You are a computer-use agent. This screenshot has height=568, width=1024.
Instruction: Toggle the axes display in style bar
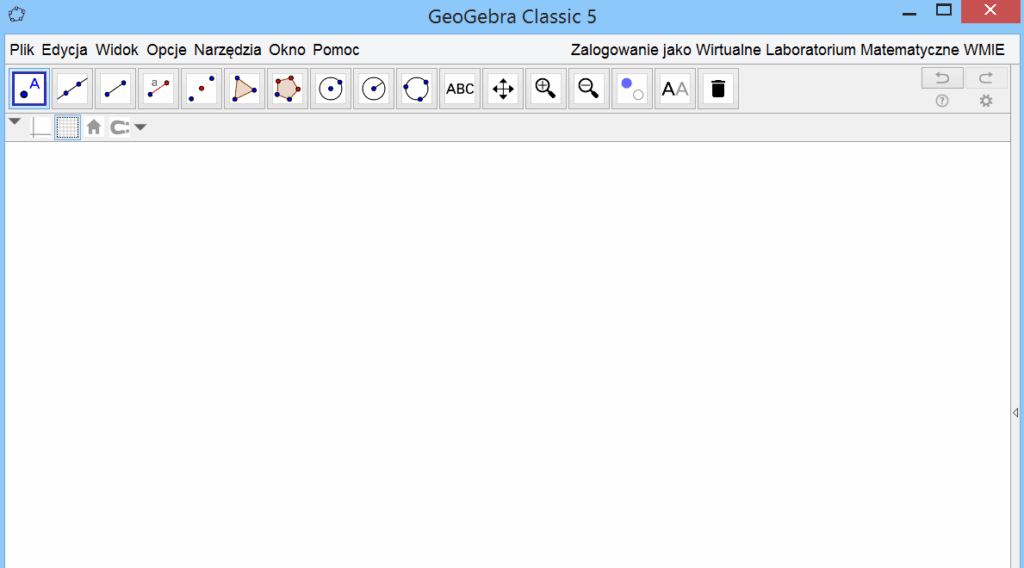click(x=40, y=127)
